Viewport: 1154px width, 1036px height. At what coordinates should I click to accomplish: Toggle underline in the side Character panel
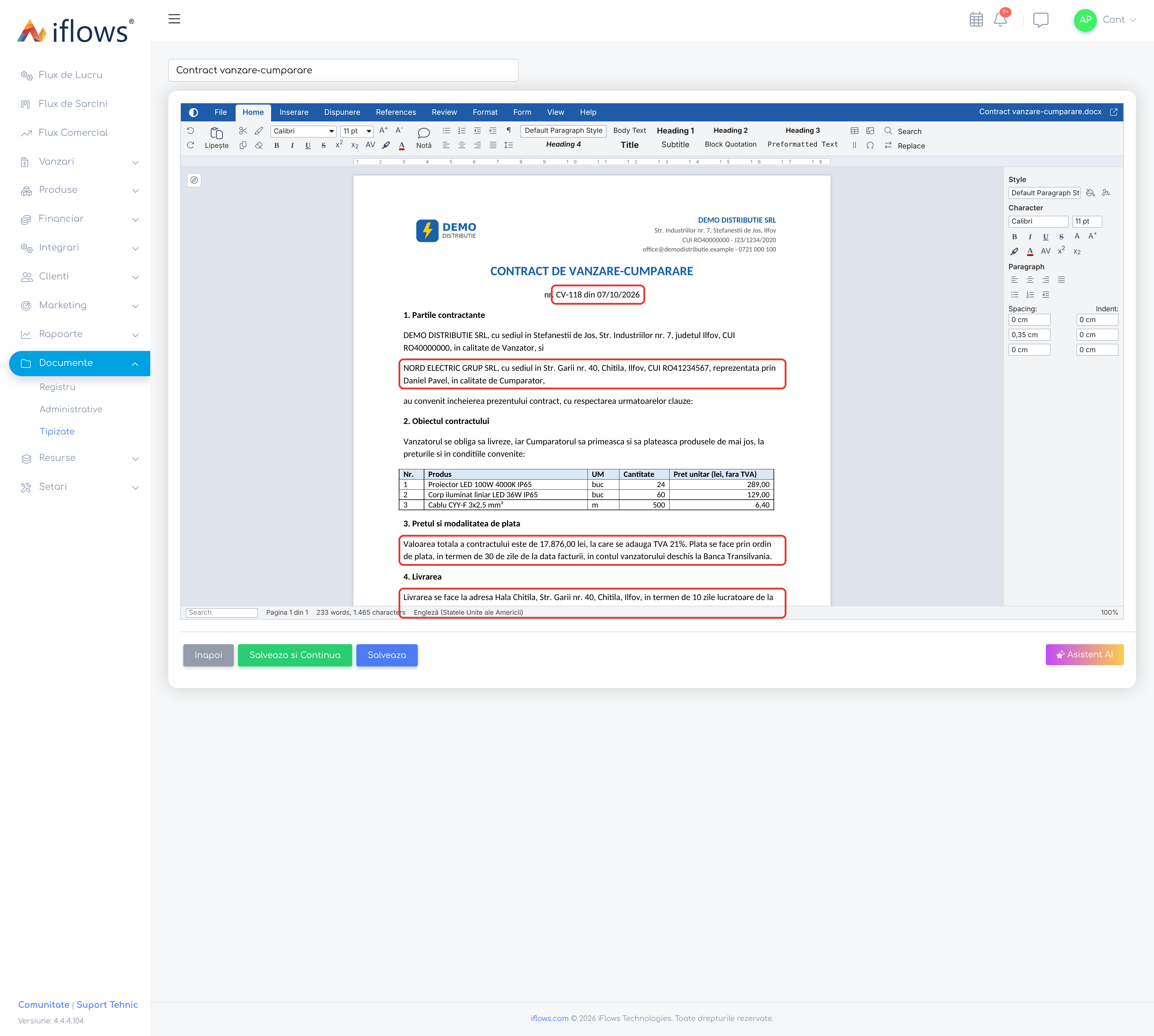point(1045,237)
